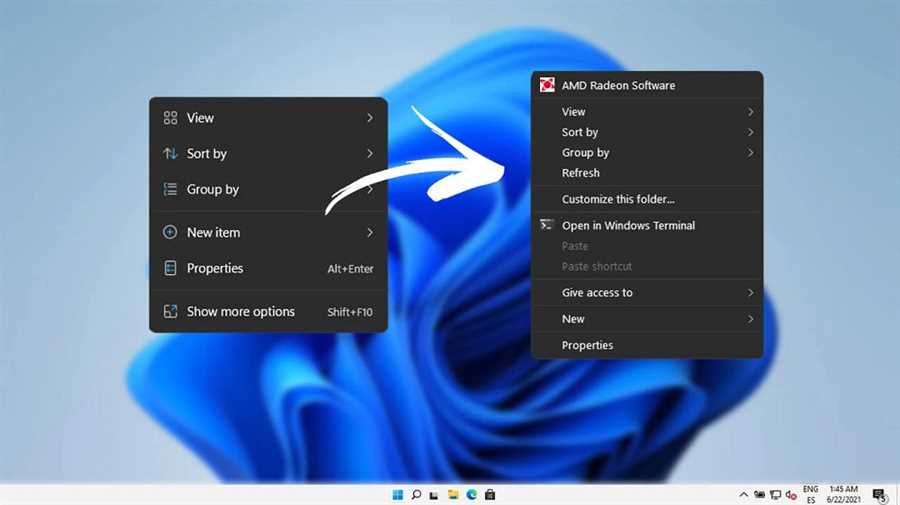The height and width of the screenshot is (505, 900).
Task: Click Sort by in the classic menu
Action: 580,132
